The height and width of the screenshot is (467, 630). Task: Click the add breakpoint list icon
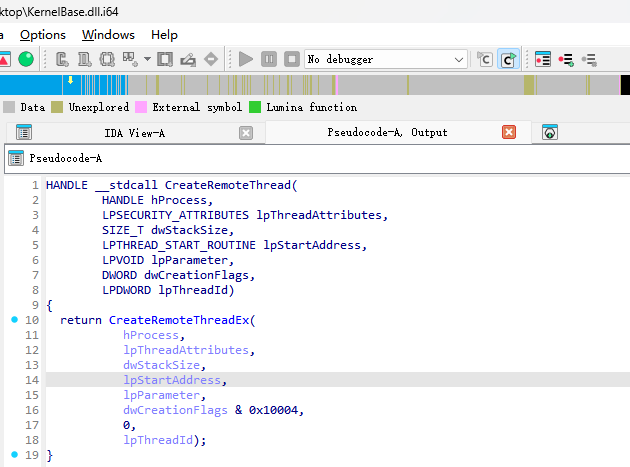pos(566,60)
